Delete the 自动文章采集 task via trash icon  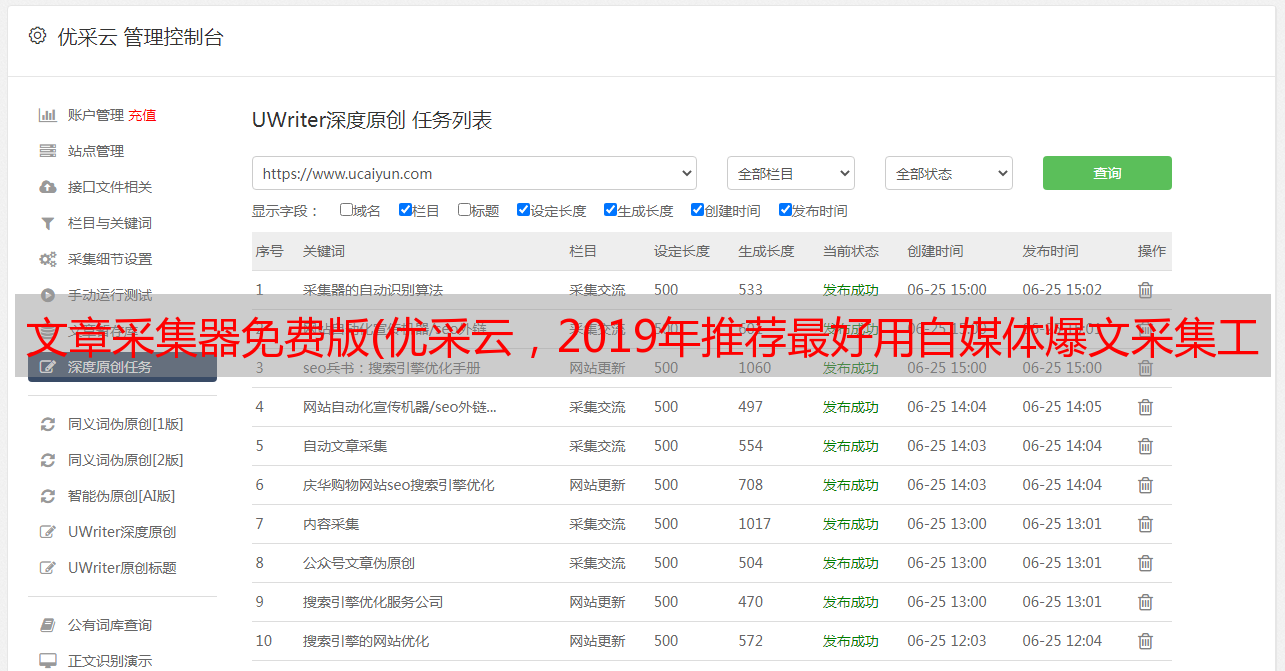(x=1145, y=446)
